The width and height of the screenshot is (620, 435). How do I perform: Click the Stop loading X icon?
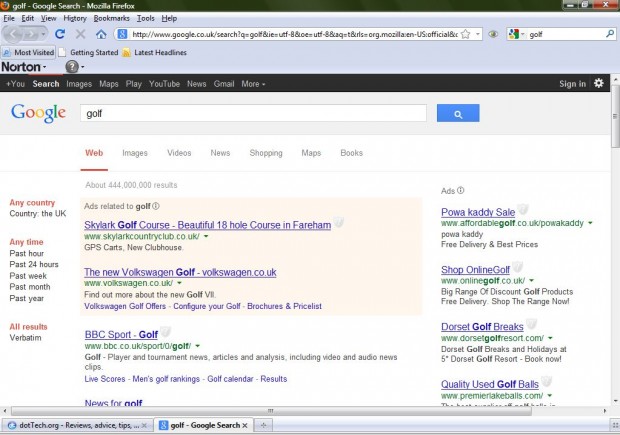coord(80,34)
